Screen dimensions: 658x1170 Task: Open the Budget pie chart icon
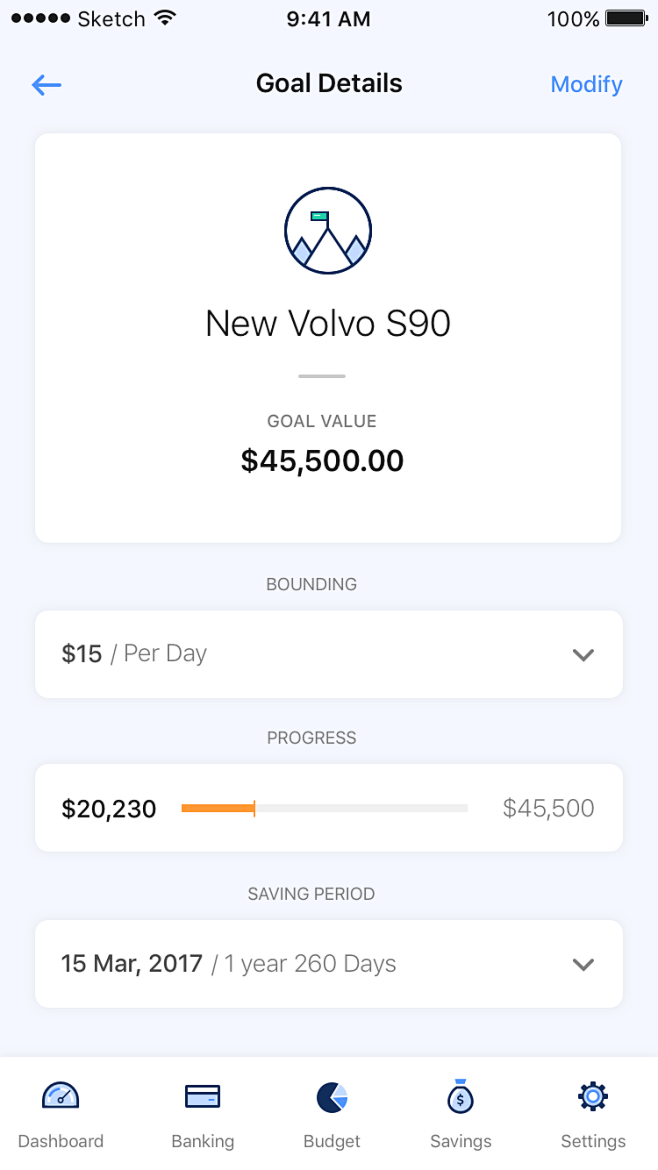pos(332,1097)
